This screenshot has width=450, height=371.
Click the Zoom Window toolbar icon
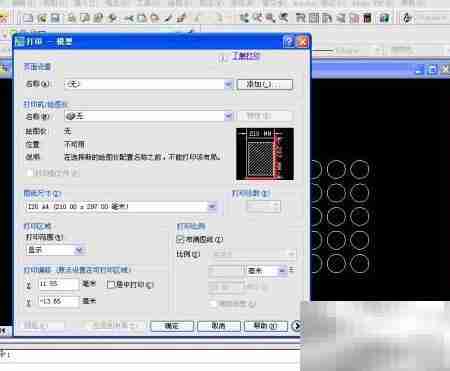pos(270,17)
